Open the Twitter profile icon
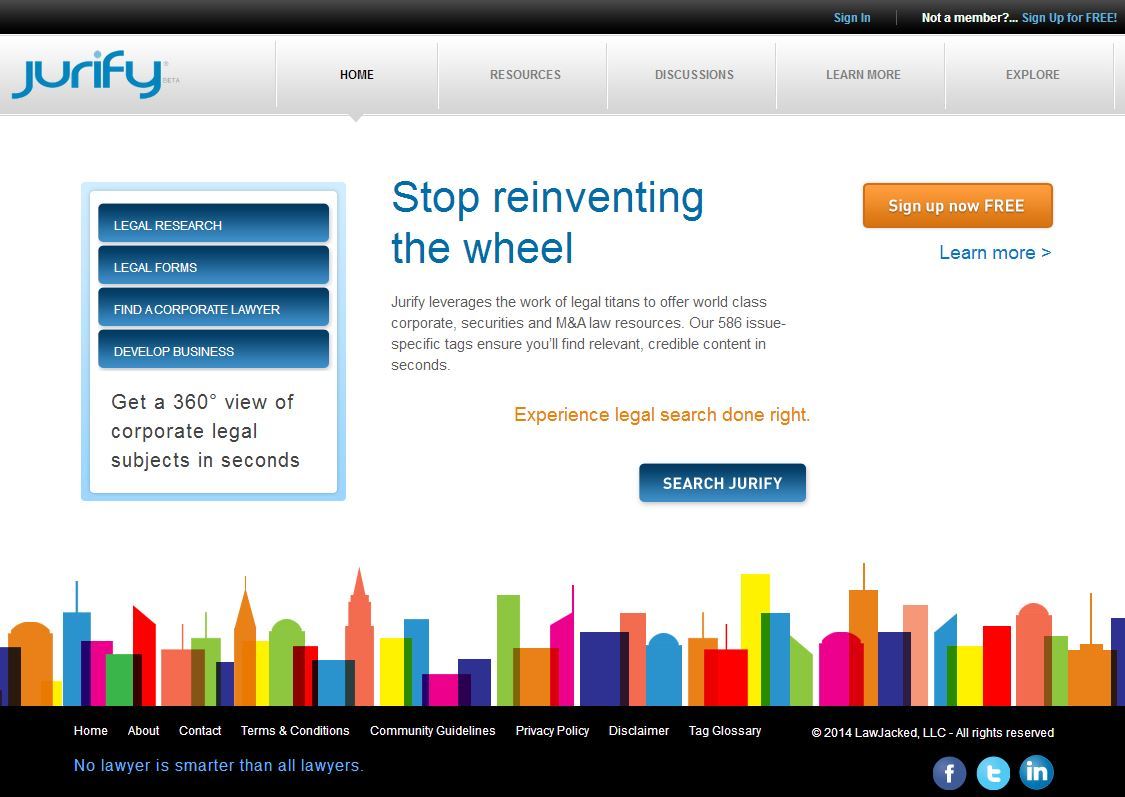This screenshot has height=797, width=1125. click(993, 773)
